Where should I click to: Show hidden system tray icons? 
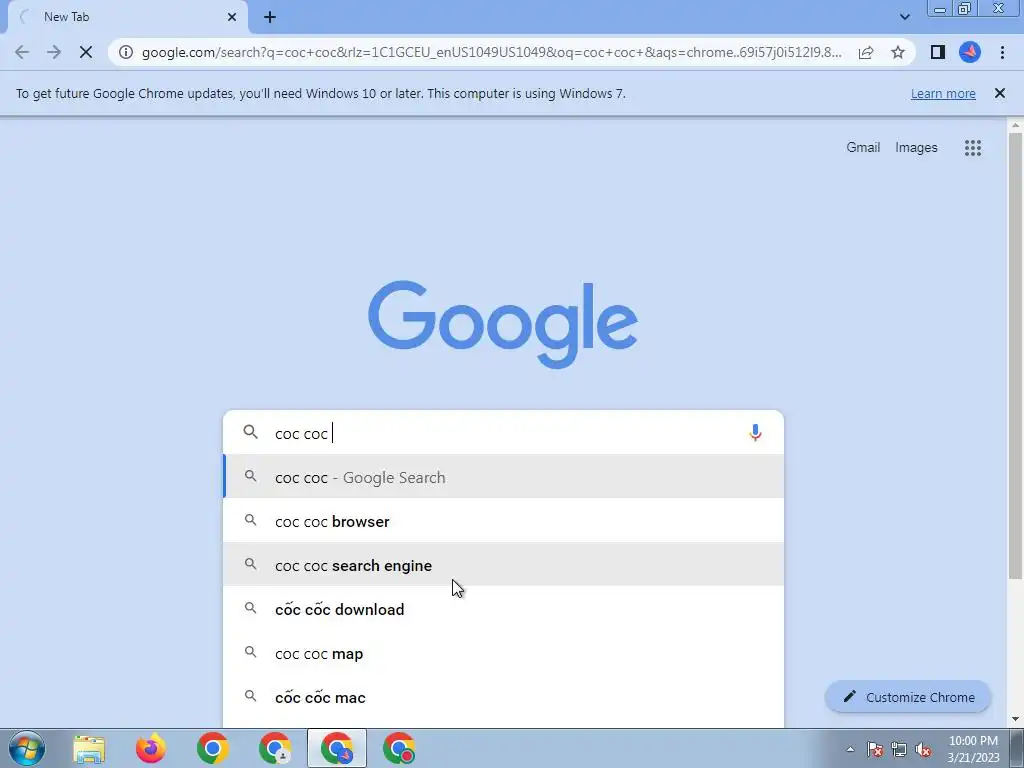(x=850, y=749)
